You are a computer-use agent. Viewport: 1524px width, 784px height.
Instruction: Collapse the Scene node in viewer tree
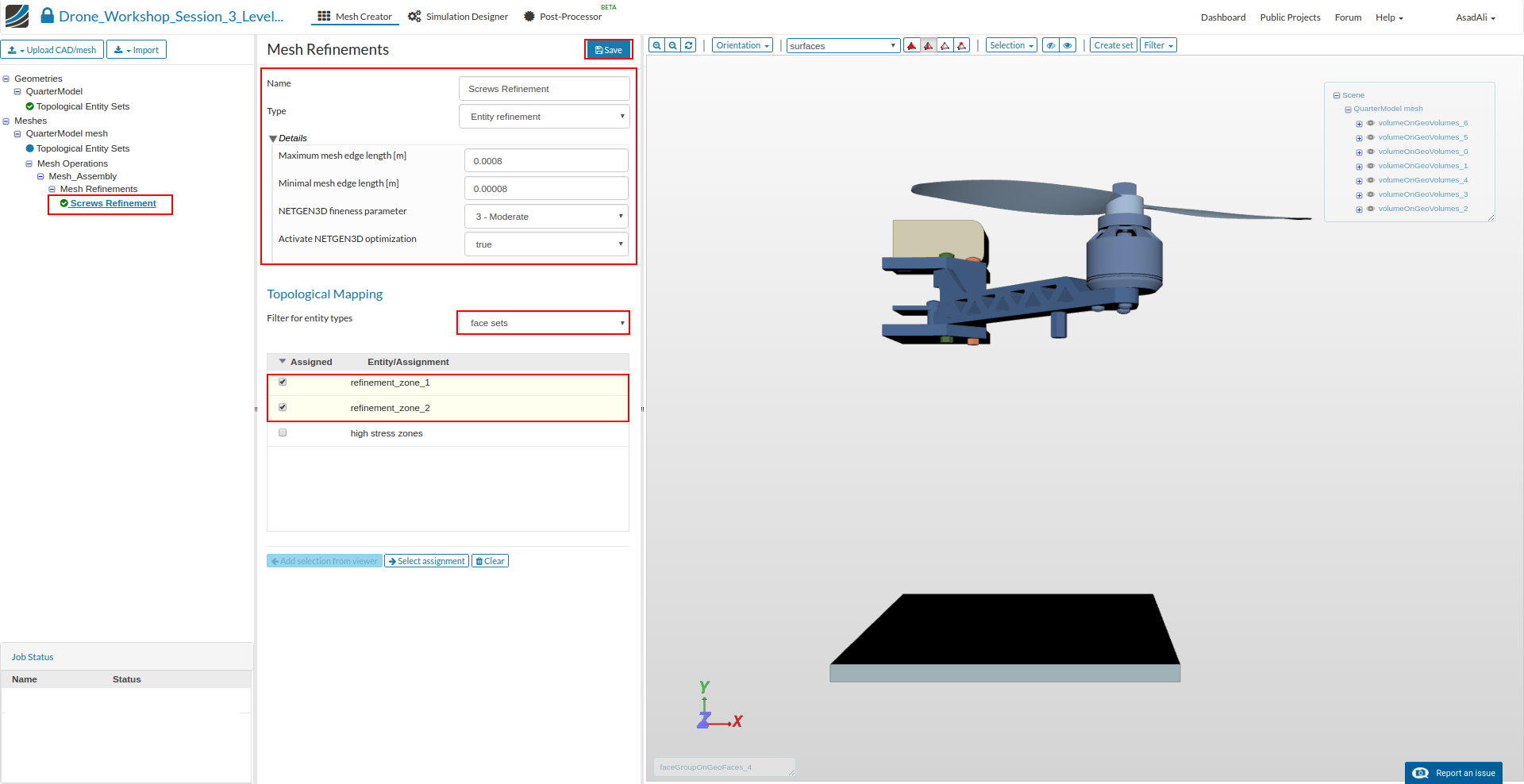pos(1337,95)
